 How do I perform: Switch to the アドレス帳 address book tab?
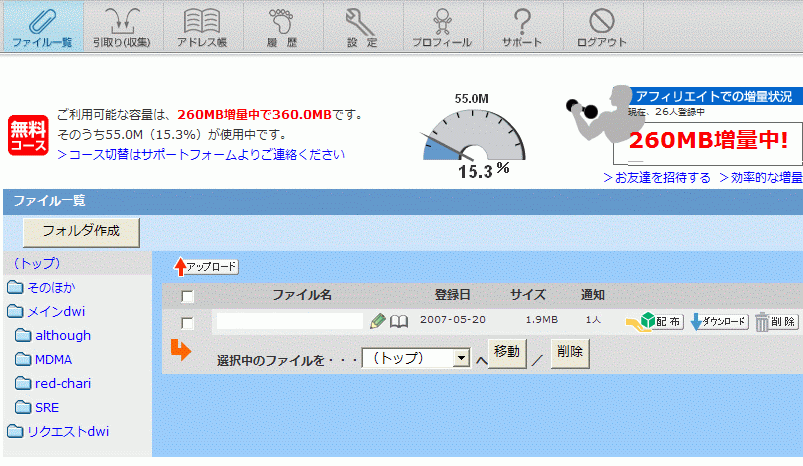(x=202, y=27)
